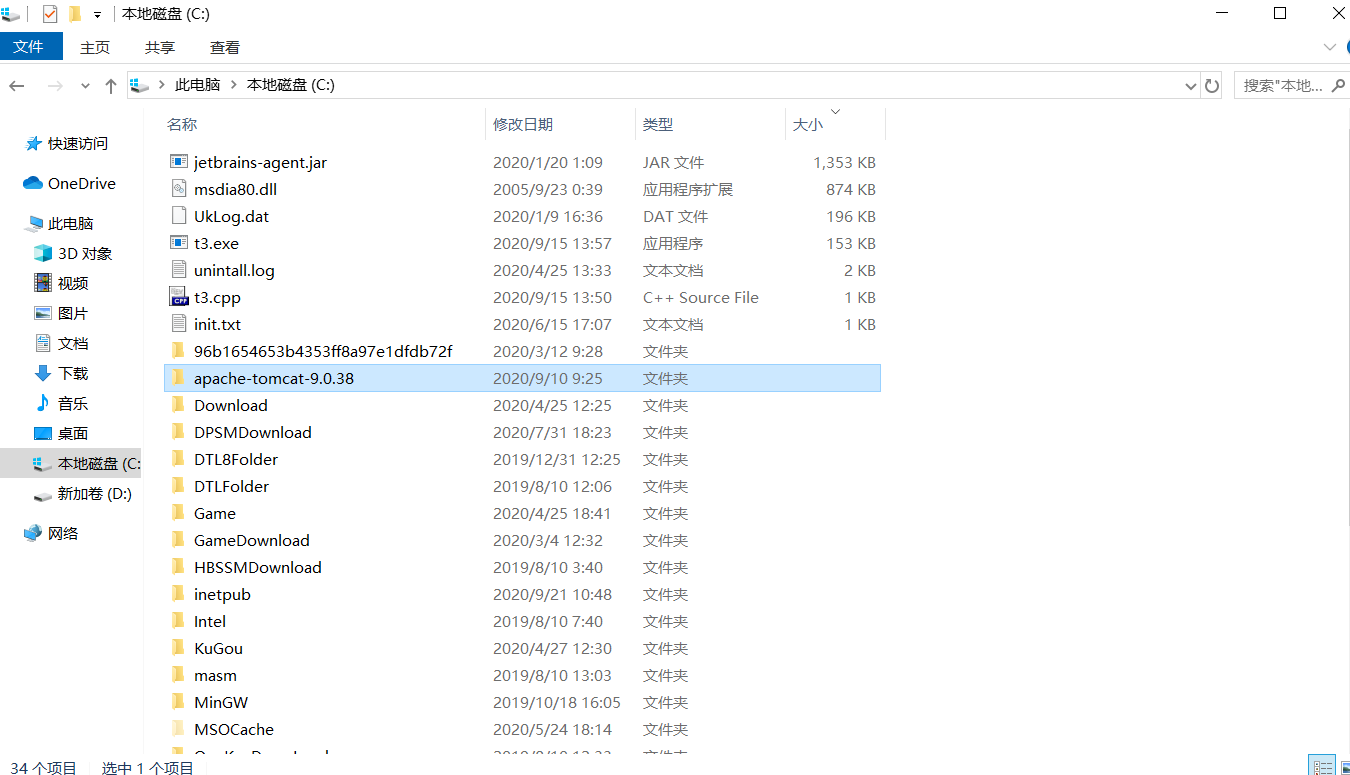Click the Properties icon in the quick access toolbar

click(x=50, y=14)
